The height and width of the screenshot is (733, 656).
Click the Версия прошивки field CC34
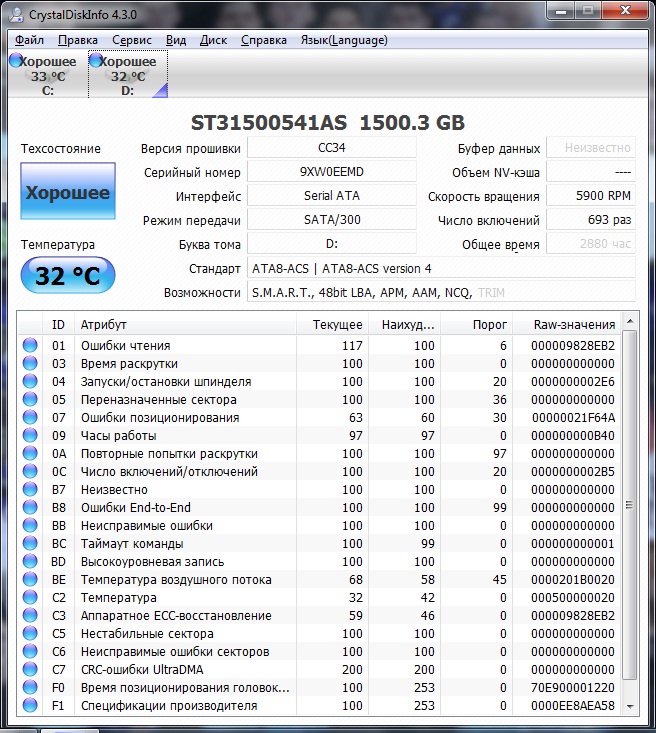click(332, 148)
